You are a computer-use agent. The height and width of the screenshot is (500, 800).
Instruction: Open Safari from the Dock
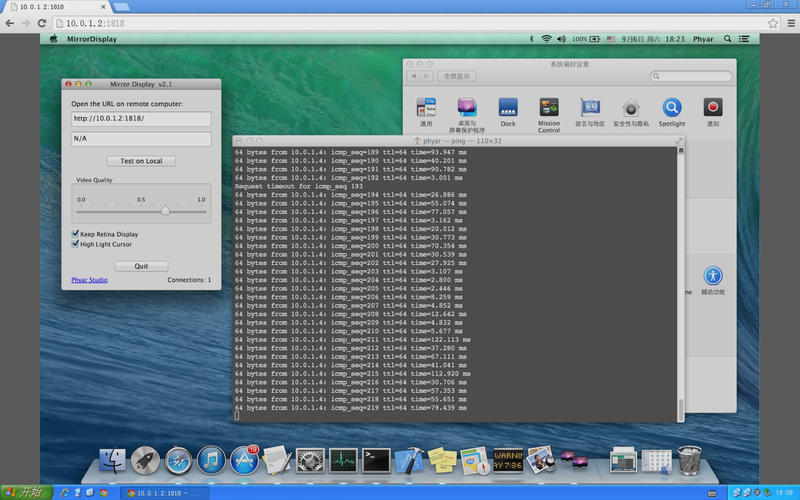click(178, 461)
